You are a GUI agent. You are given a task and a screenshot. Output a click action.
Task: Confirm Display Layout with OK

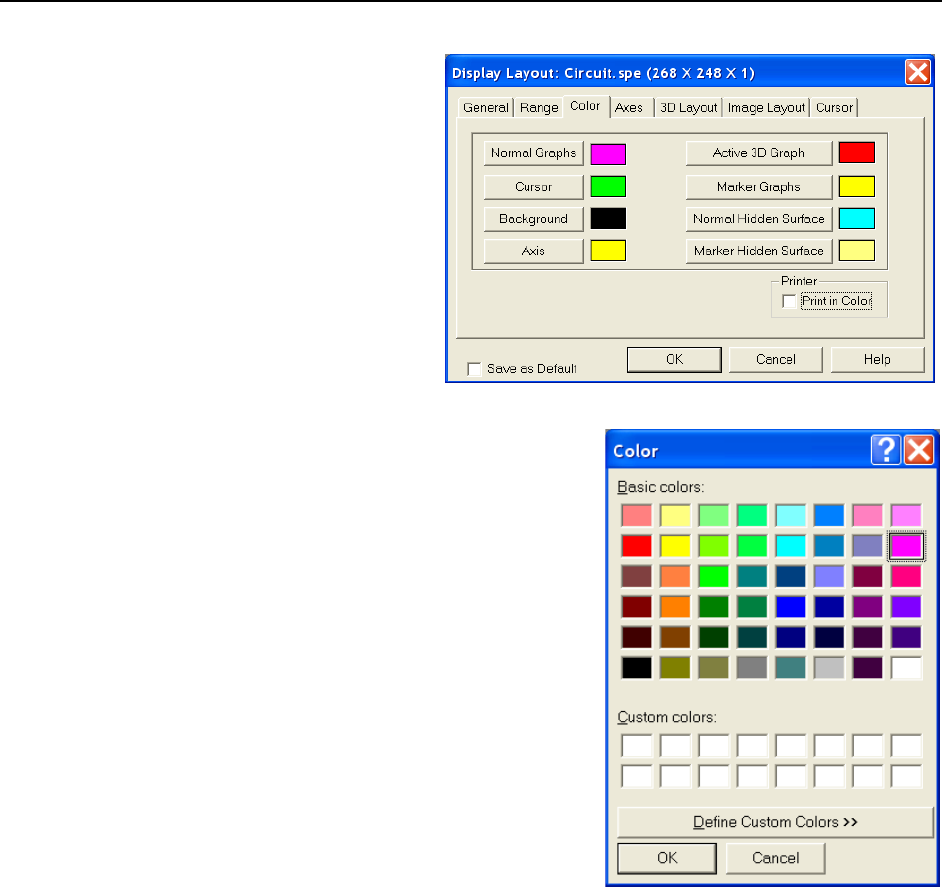pyautogui.click(x=674, y=359)
